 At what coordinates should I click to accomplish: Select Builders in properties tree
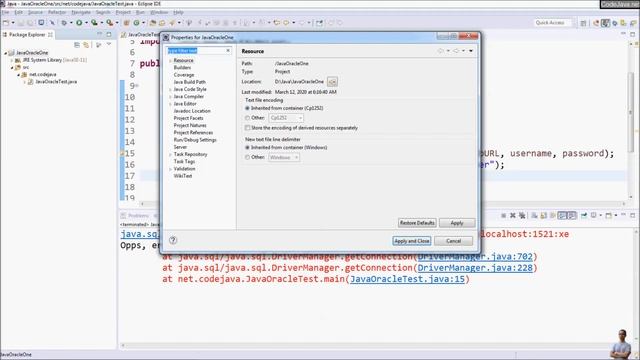(x=182, y=68)
